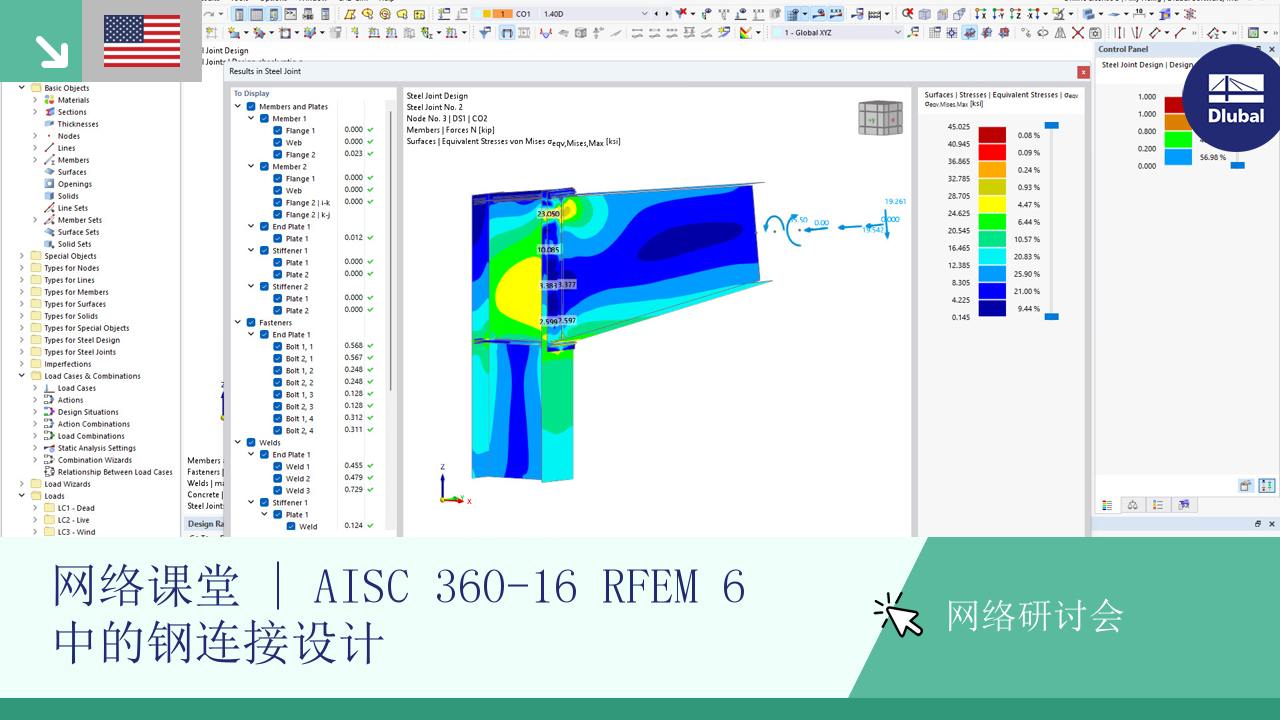The height and width of the screenshot is (720, 1280).
Task: Toggle the Bolt 2, 4 checkbox
Action: pos(277,431)
